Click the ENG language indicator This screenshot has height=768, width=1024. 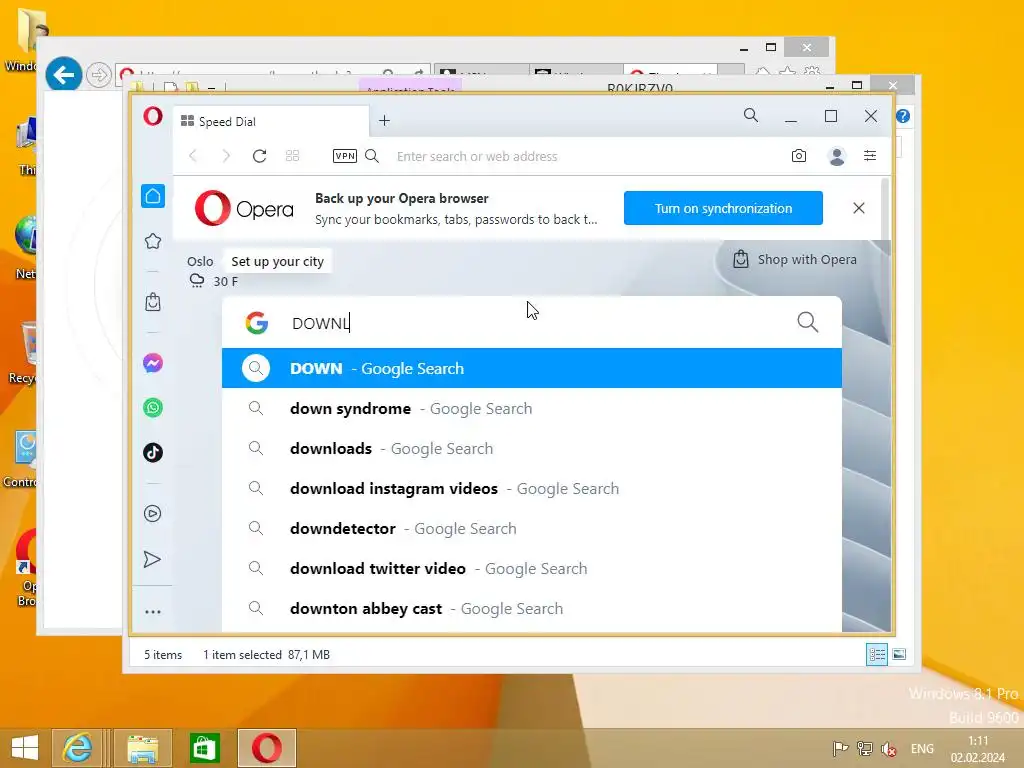click(x=922, y=749)
